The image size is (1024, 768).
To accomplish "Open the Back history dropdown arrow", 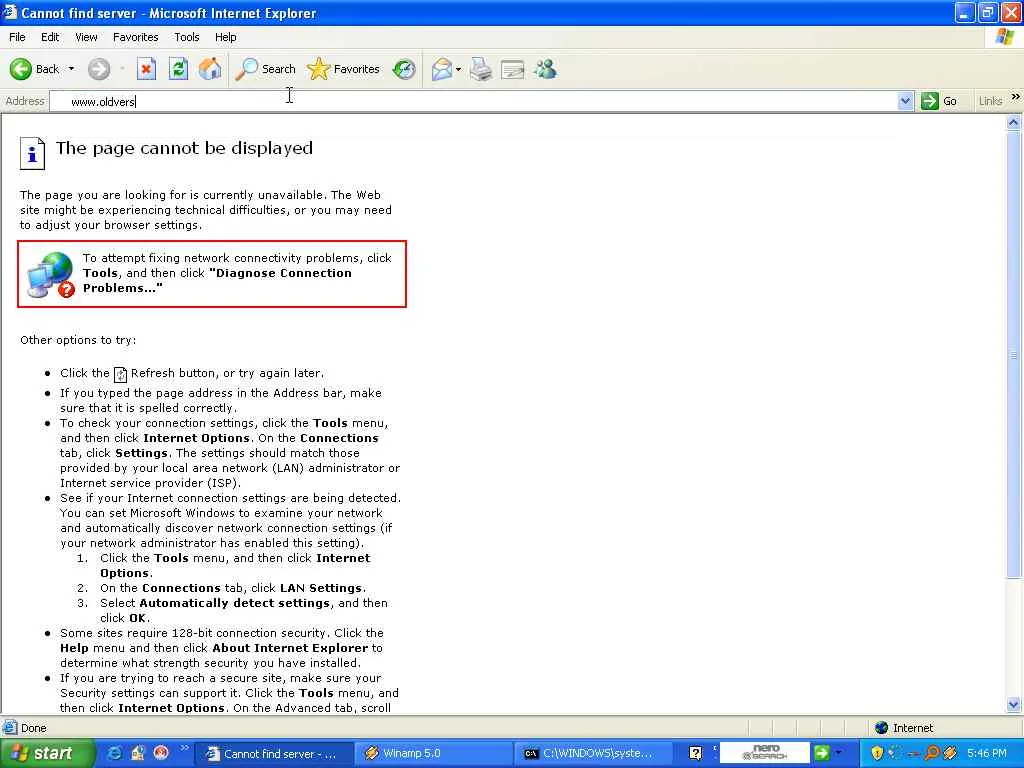I will [x=71, y=69].
